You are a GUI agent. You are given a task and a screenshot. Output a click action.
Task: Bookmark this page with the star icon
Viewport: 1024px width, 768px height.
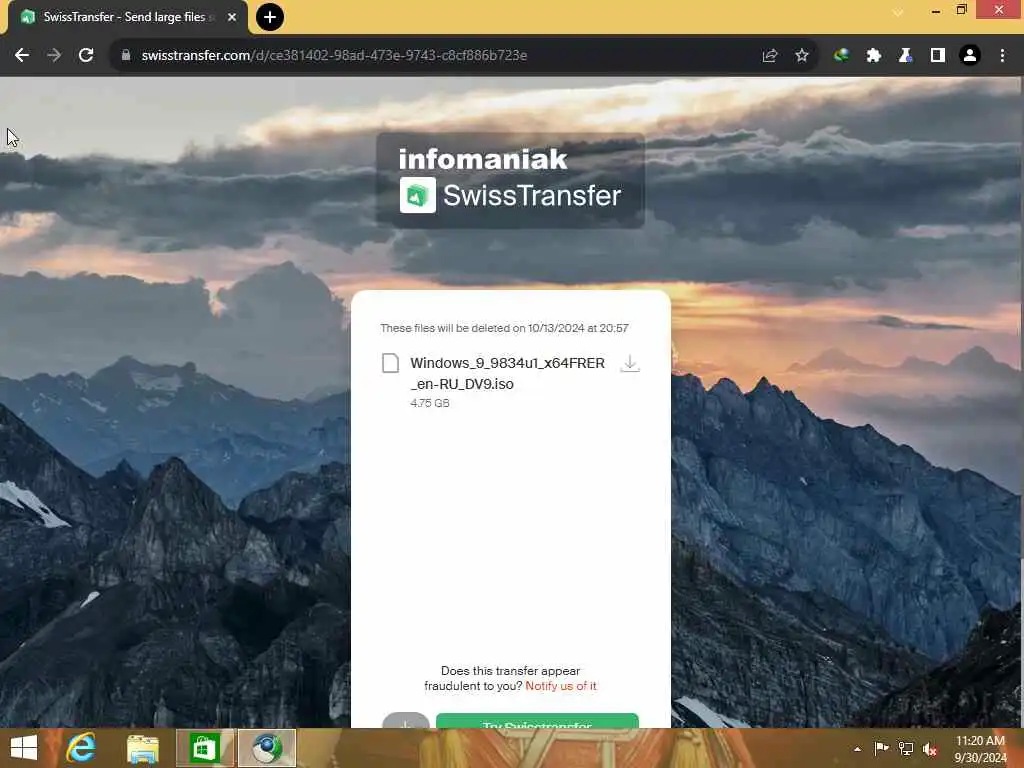pyautogui.click(x=802, y=56)
